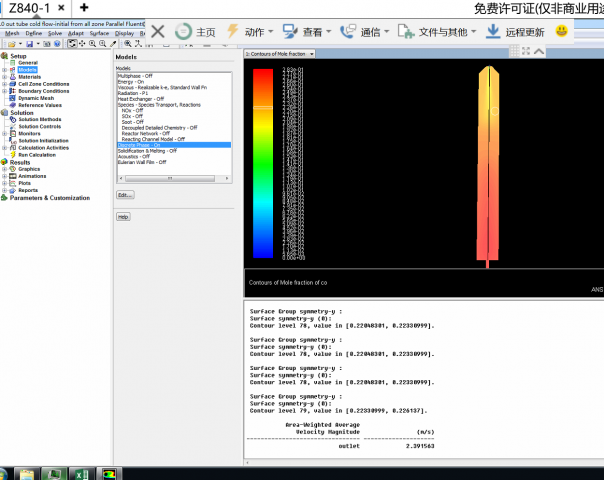The image size is (604, 480).
Task: Select Viscous - Realizable k-e model entry
Action: coord(161,88)
